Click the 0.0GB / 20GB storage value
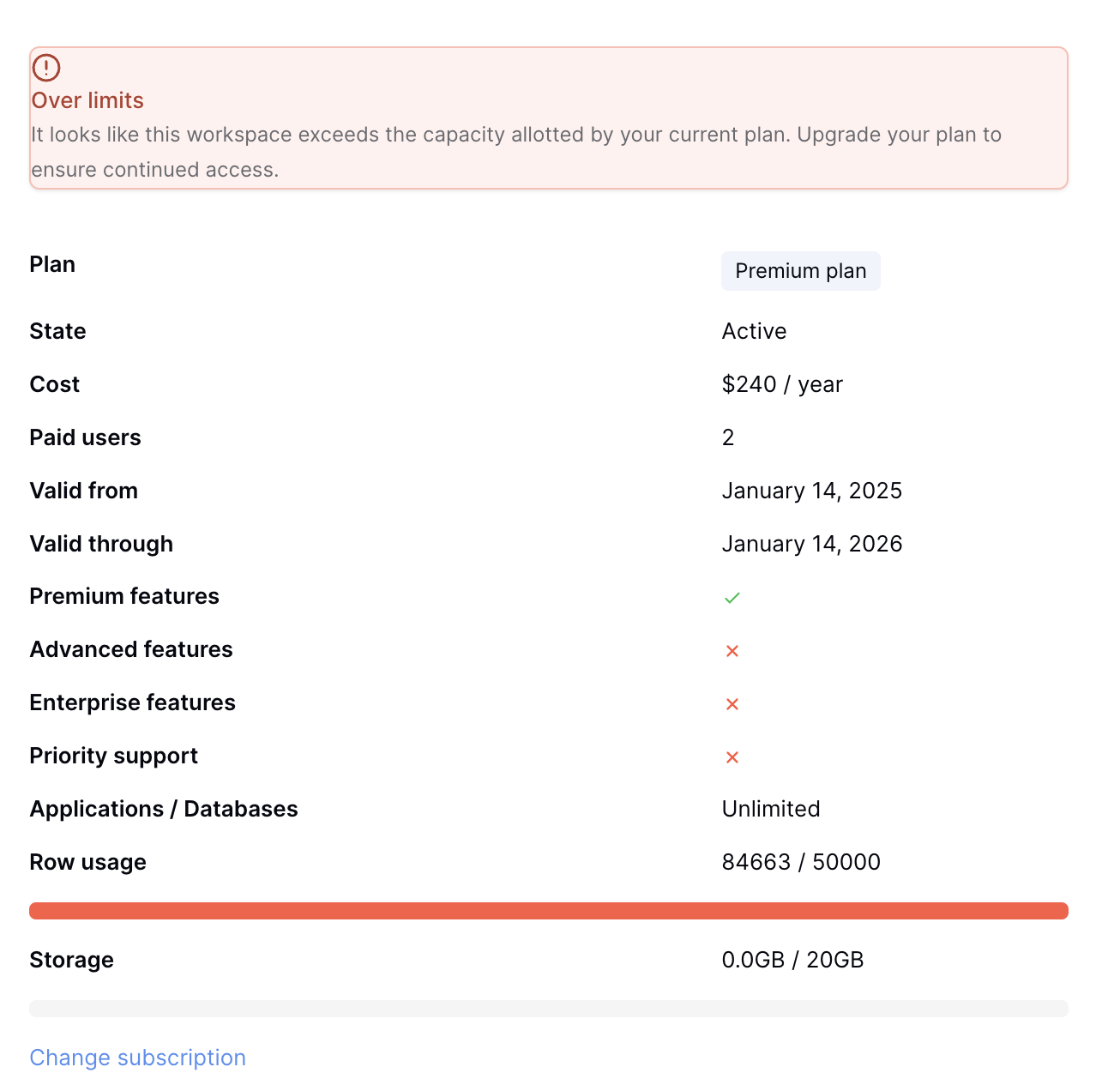Image resolution: width=1120 pixels, height=1079 pixels. point(792,960)
